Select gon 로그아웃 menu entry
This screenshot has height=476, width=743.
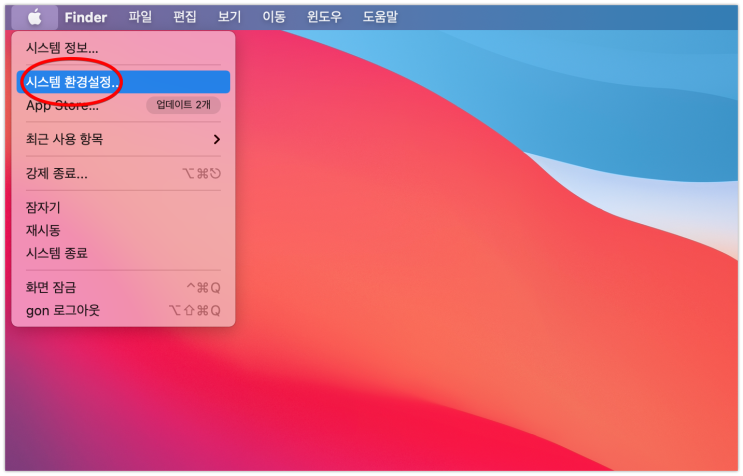123,311
